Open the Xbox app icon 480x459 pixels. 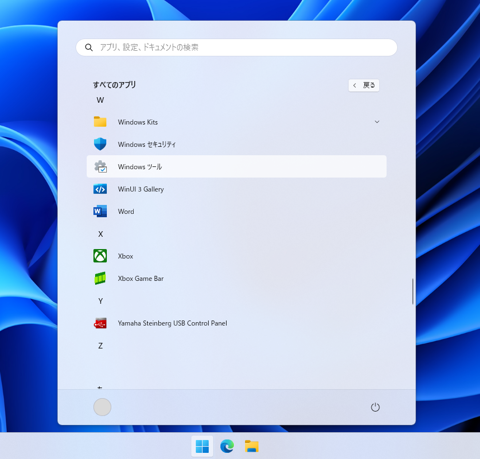click(x=100, y=256)
